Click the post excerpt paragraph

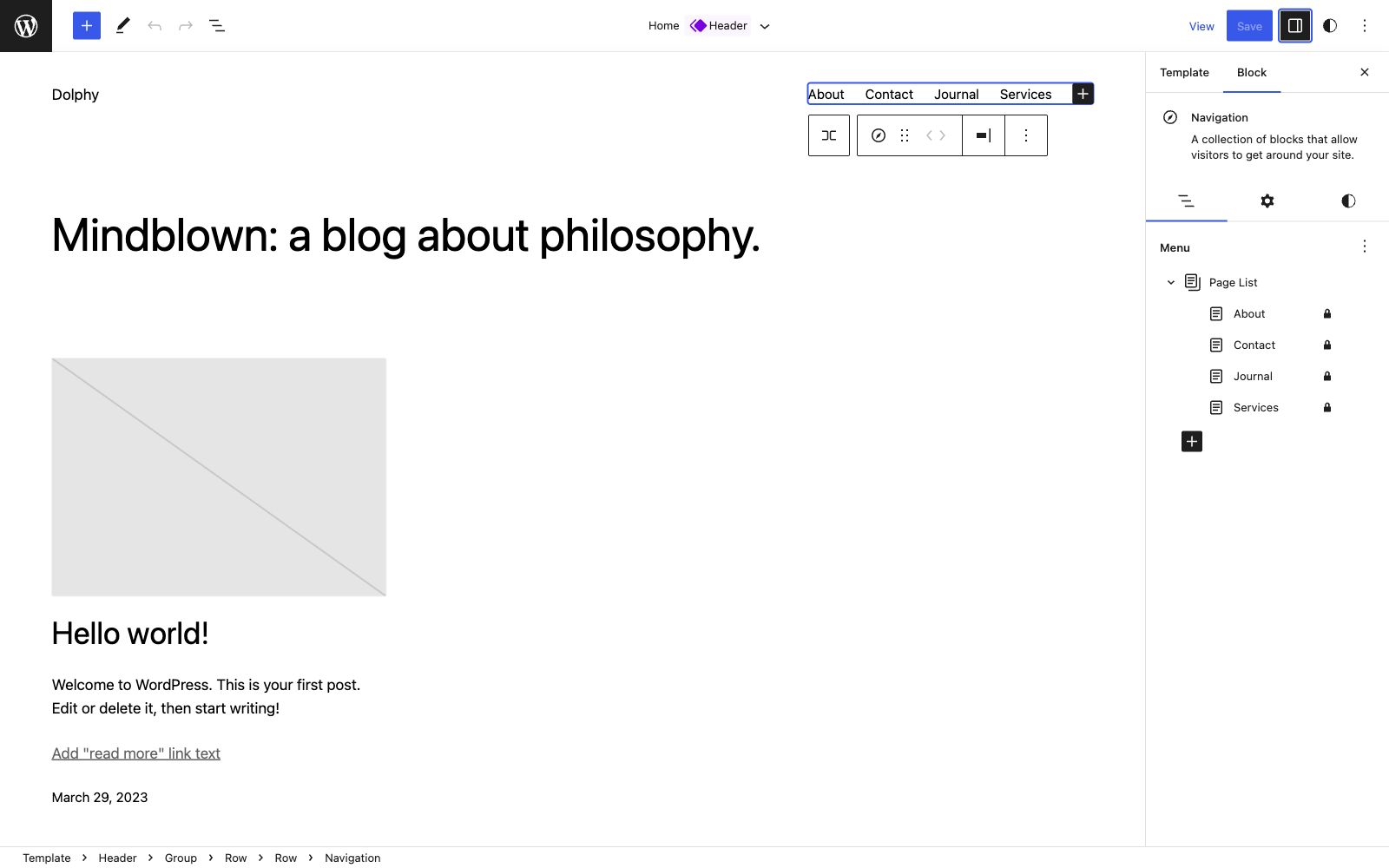point(207,696)
